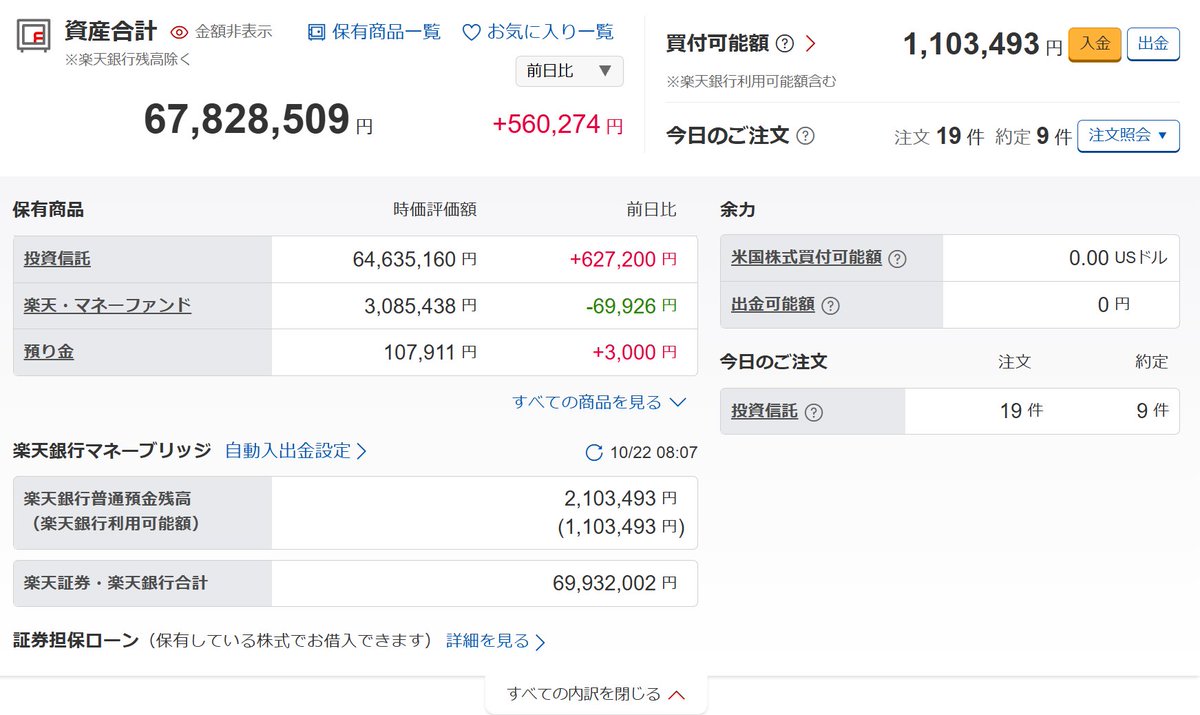Click the +3,000 daily change
This screenshot has width=1200, height=715.
pyautogui.click(x=624, y=351)
